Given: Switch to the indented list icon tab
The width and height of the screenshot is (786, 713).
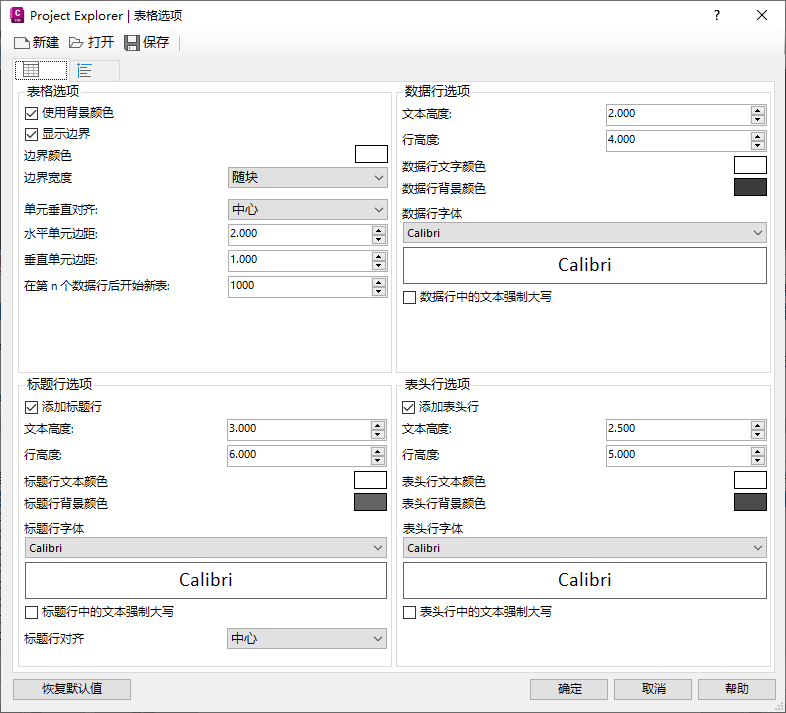Looking at the screenshot, I should [x=85, y=71].
